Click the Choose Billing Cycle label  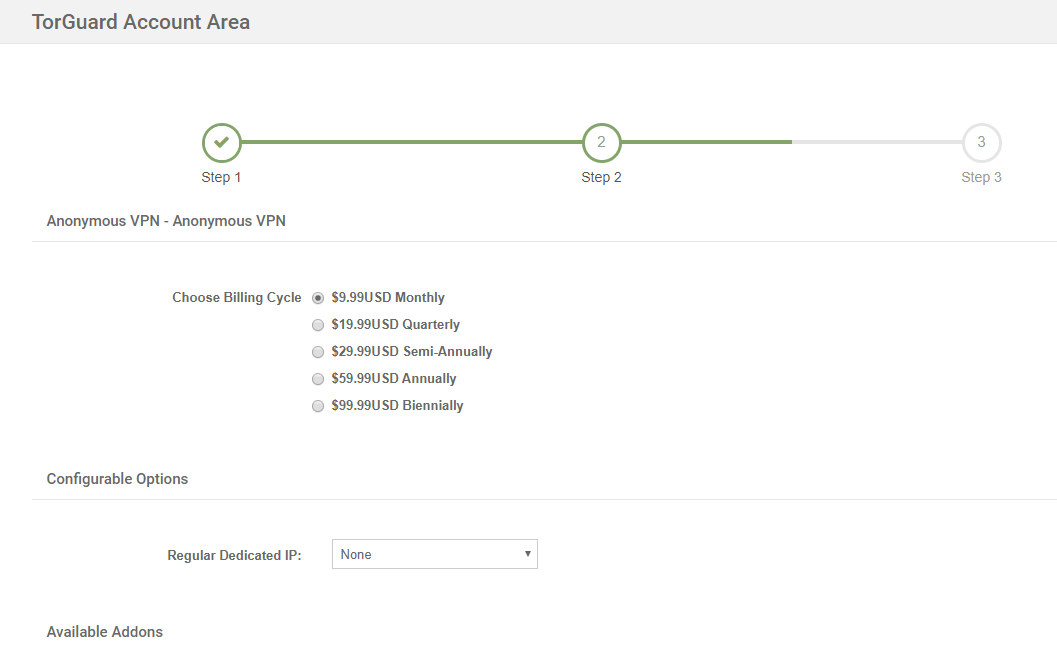click(237, 297)
